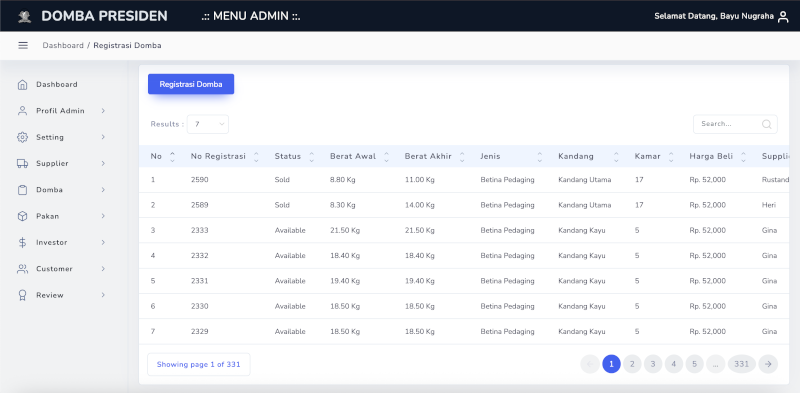Go to previous page arrow
This screenshot has width=800, height=393.
[590, 364]
